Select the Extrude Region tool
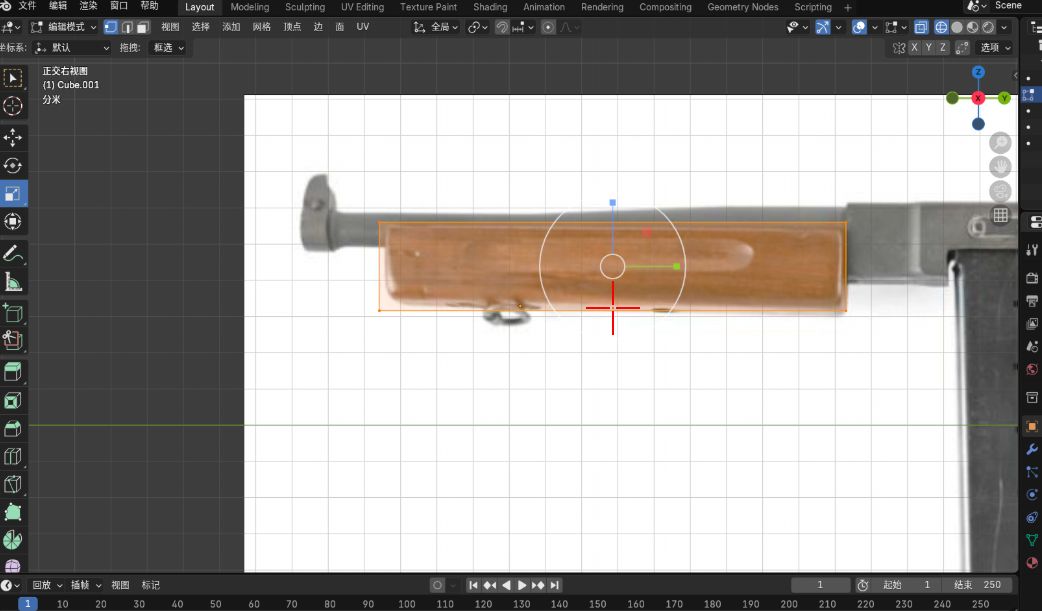The width and height of the screenshot is (1042, 611). 14,372
